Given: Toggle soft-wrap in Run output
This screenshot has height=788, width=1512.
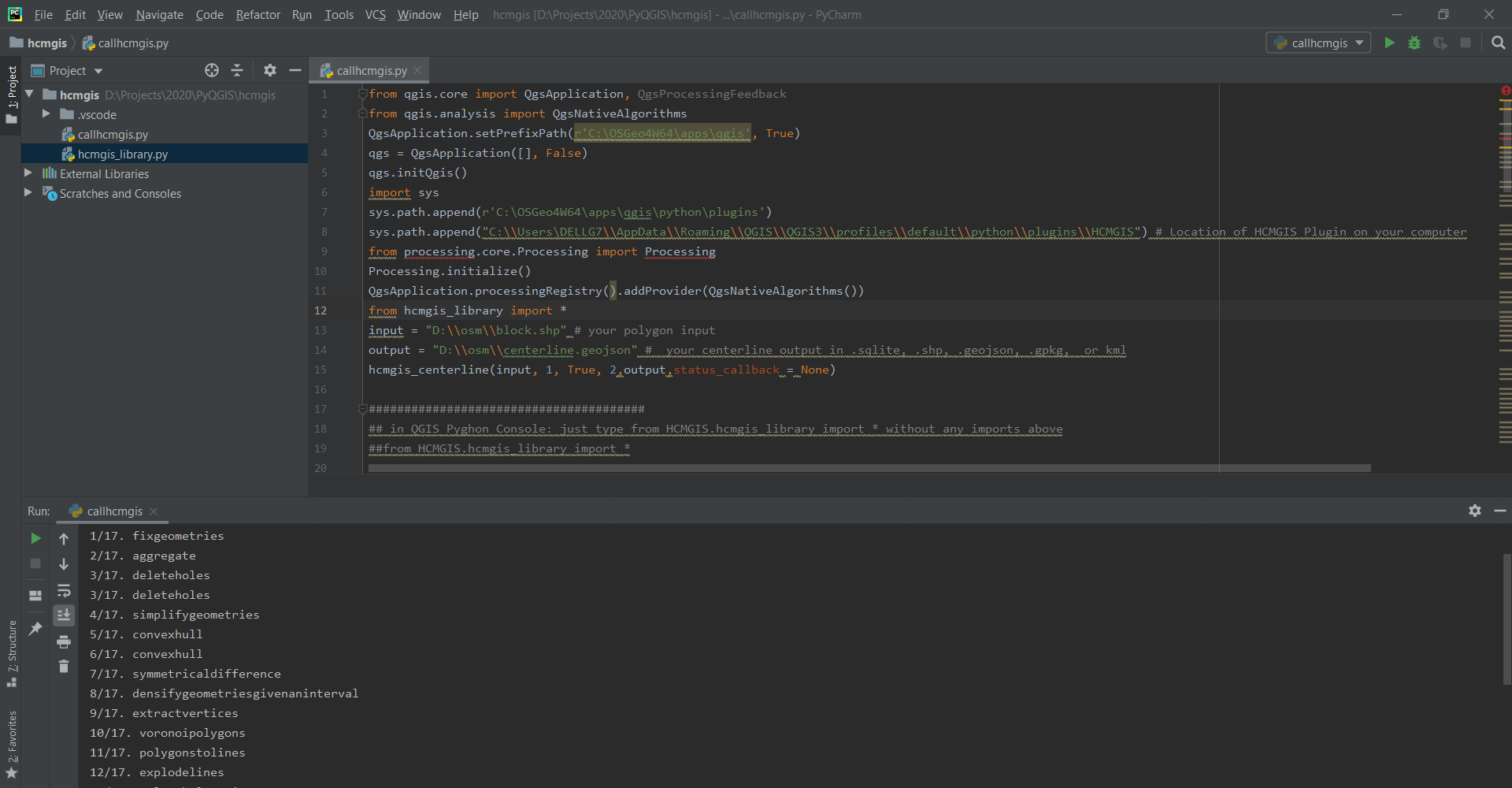Looking at the screenshot, I should (64, 590).
